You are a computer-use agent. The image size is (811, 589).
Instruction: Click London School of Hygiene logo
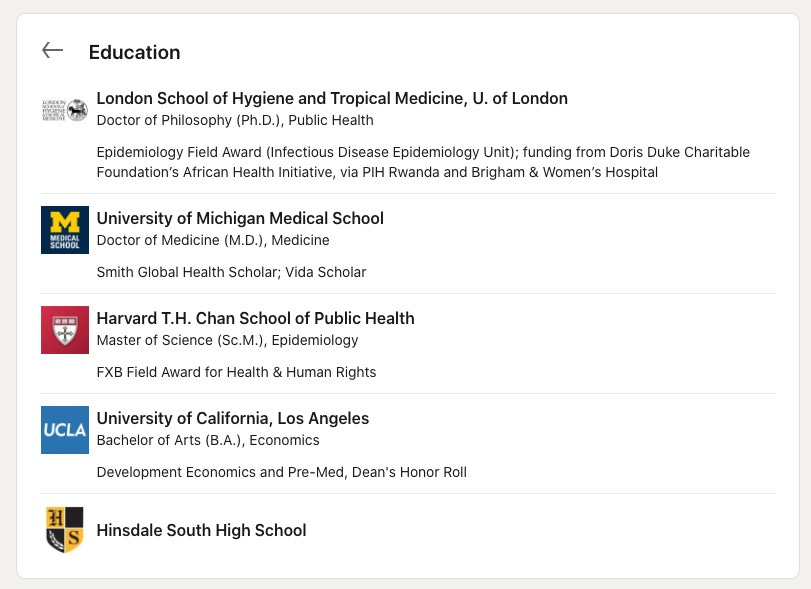pyautogui.click(x=65, y=110)
